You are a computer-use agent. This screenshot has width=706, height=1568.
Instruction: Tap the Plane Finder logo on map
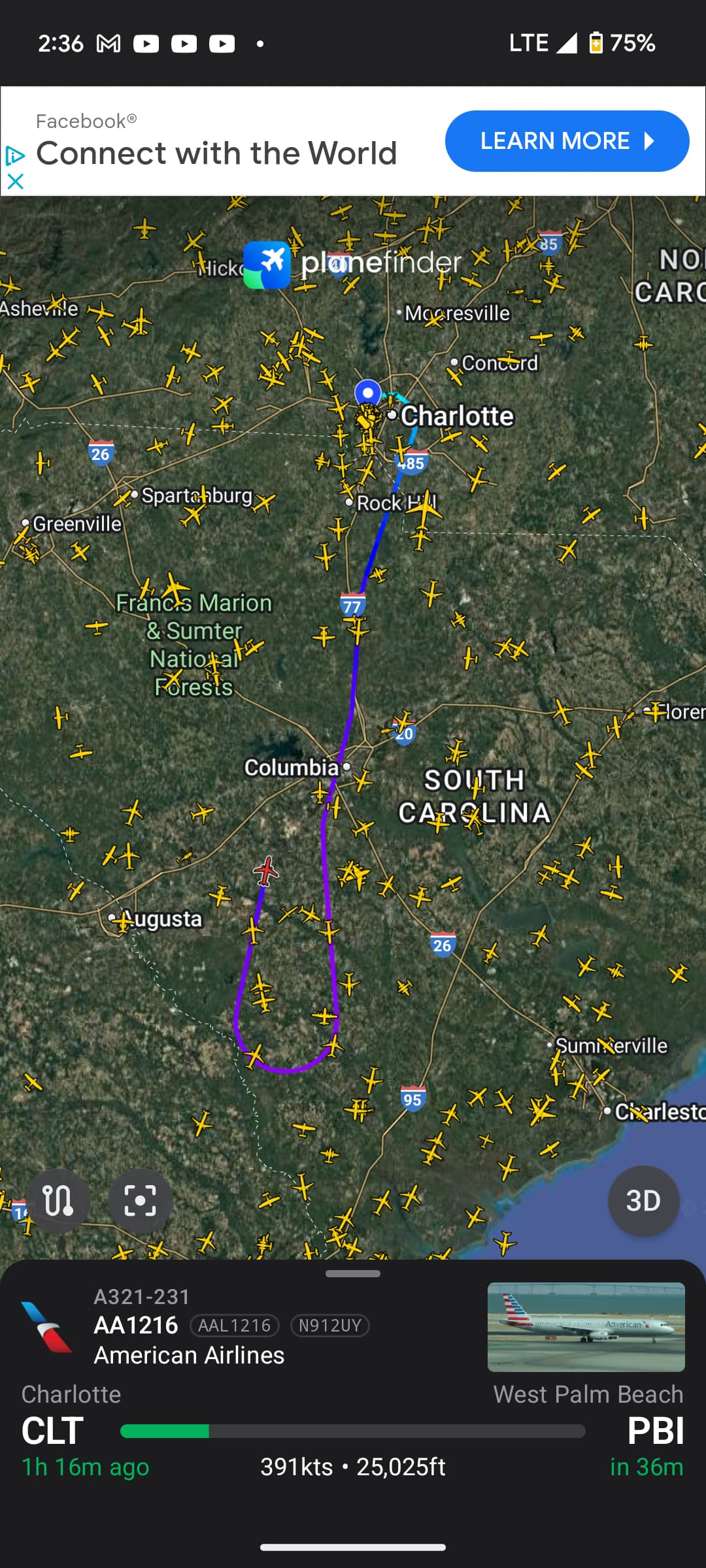[352, 264]
